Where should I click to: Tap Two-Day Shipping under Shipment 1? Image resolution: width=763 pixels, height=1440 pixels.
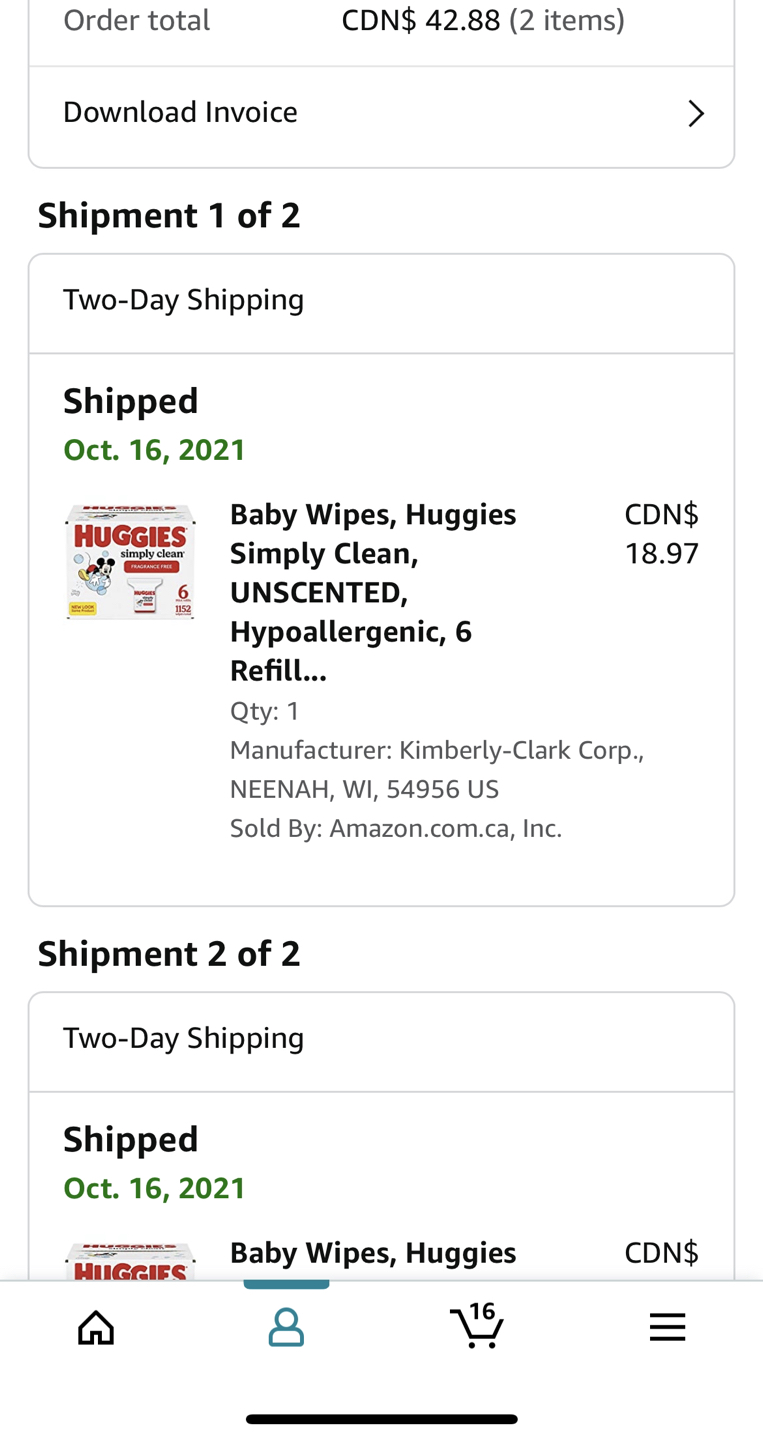coord(183,299)
